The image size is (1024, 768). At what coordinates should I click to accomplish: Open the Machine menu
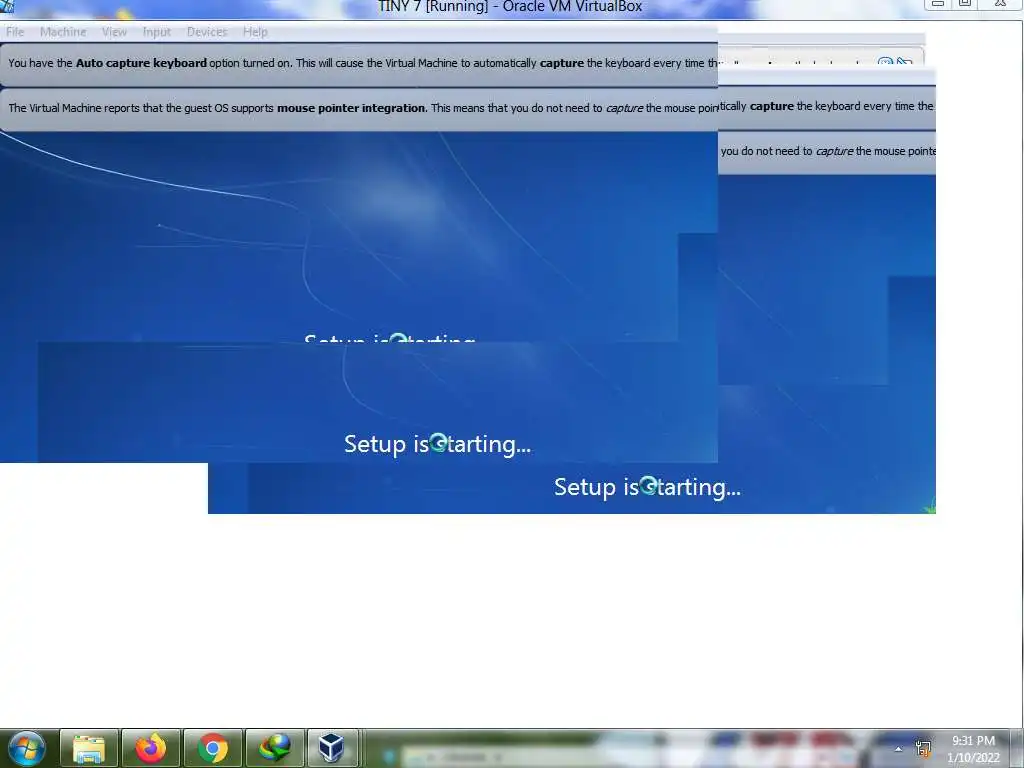(63, 31)
